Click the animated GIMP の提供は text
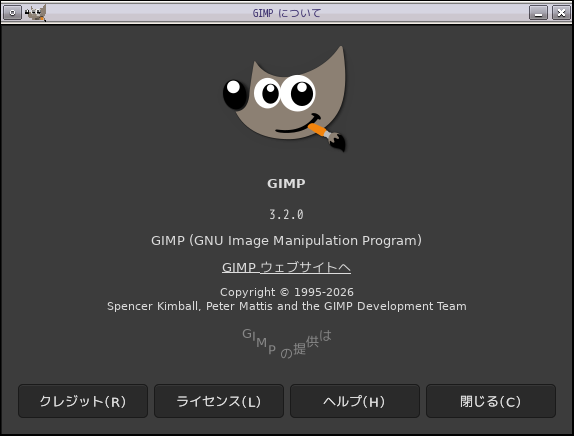The height and width of the screenshot is (436, 574). tap(287, 343)
